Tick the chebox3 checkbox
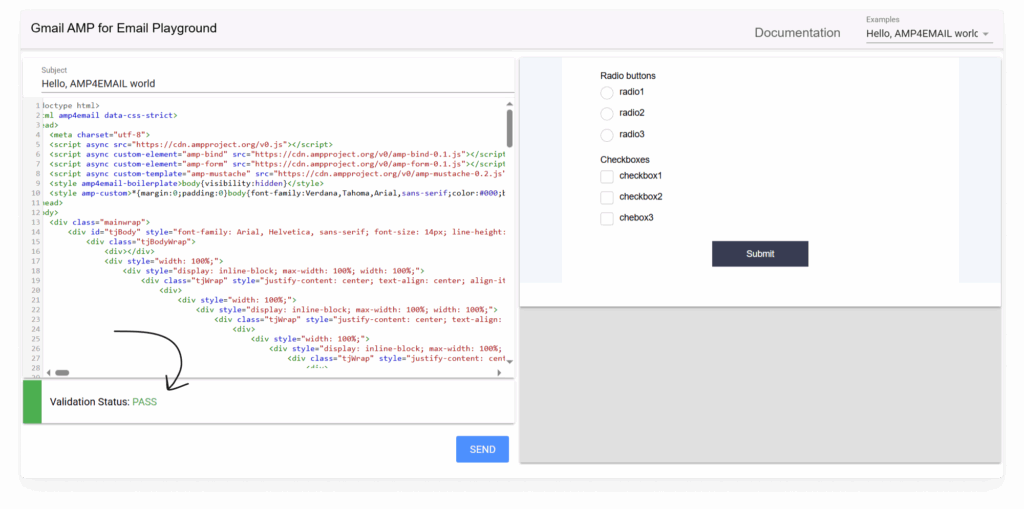The image size is (1024, 509). click(x=606, y=218)
